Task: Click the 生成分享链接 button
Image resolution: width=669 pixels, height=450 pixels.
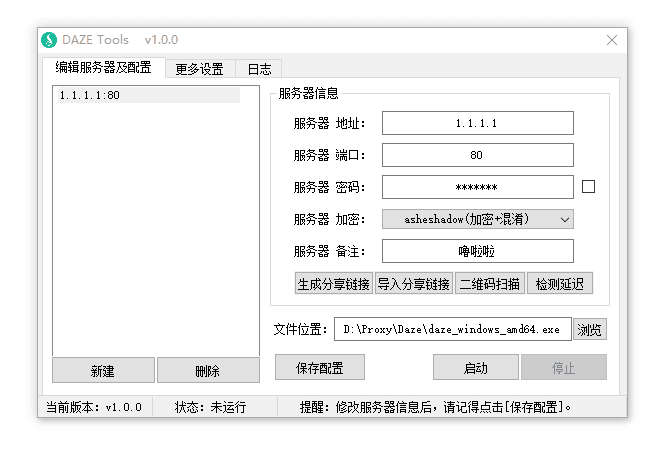Action: coord(333,283)
